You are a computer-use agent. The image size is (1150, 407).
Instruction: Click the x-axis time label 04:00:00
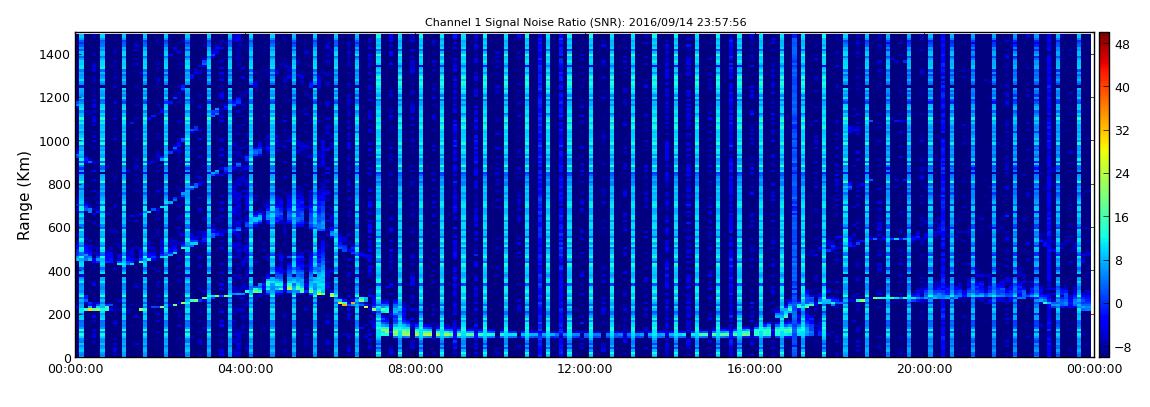[x=246, y=370]
